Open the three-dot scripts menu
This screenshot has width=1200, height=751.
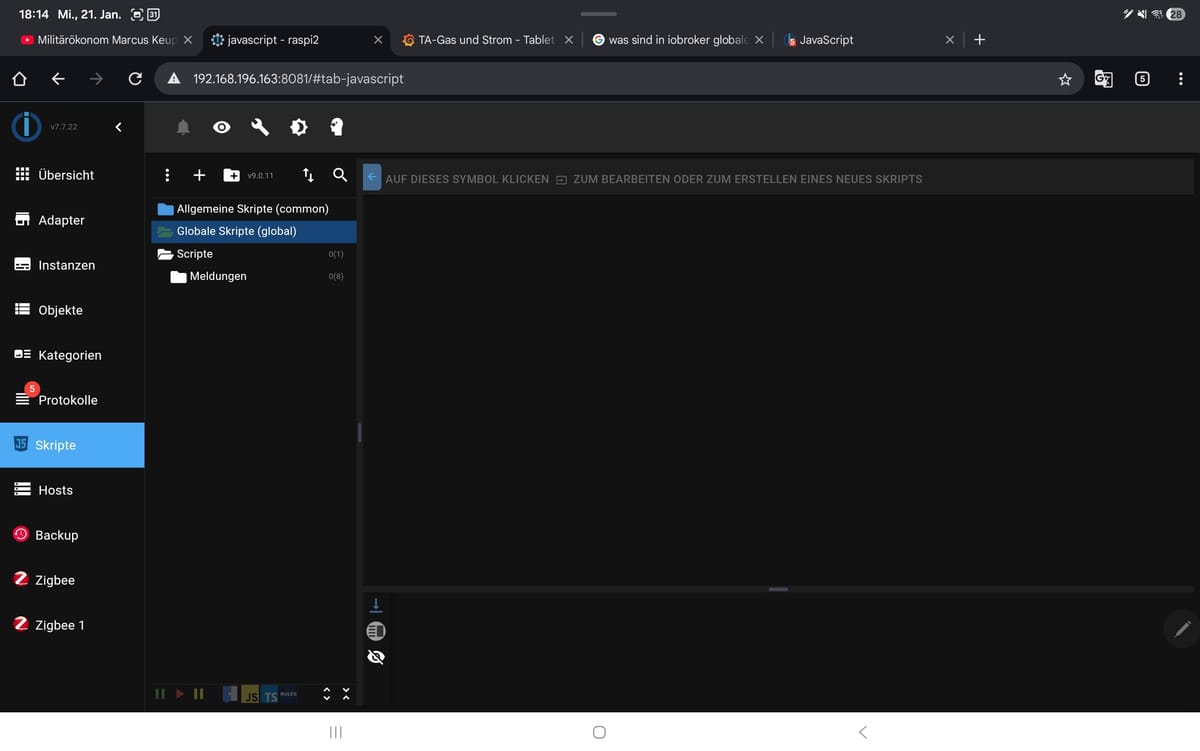167,175
